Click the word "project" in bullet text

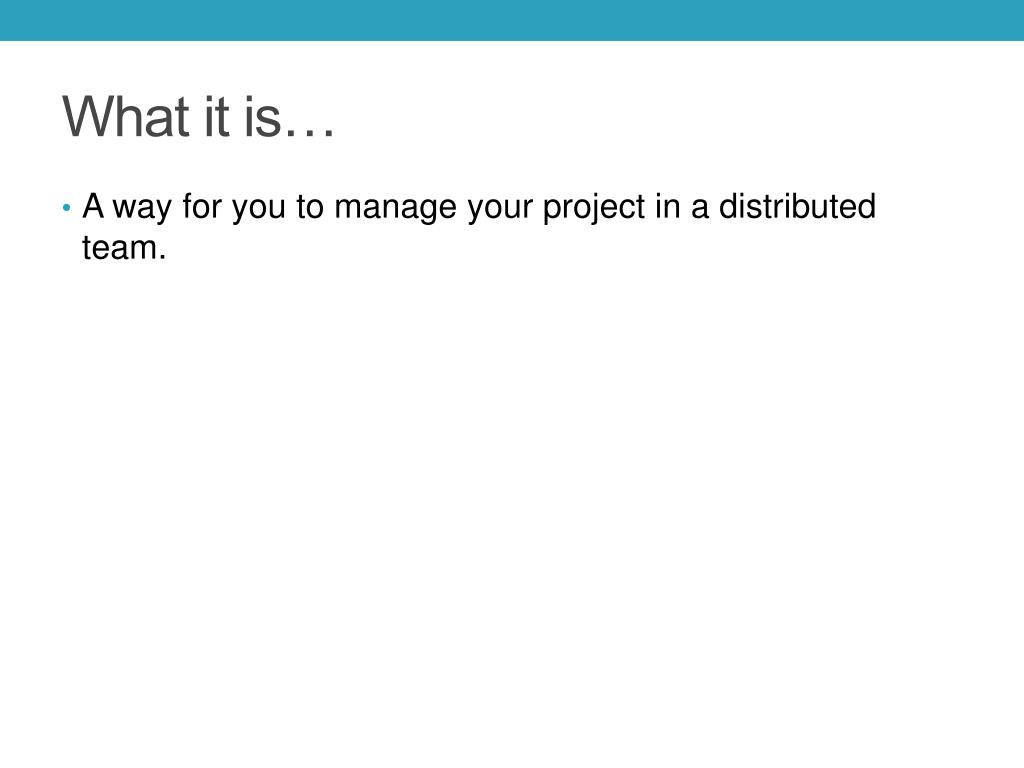tap(594, 208)
